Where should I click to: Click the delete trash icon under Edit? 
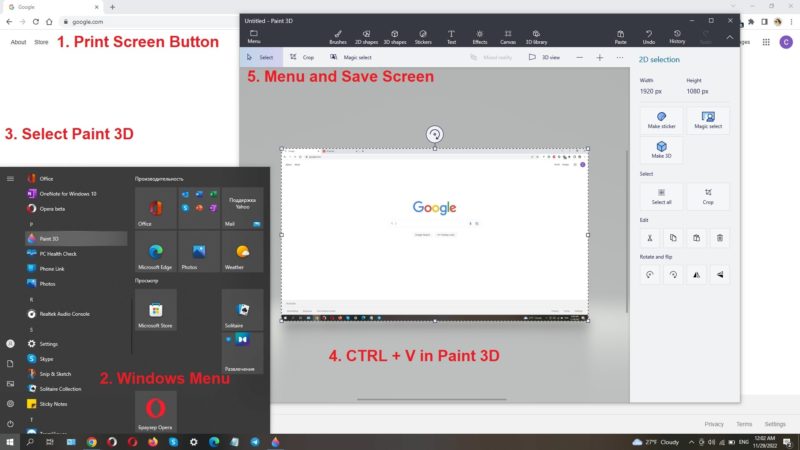tap(720, 238)
